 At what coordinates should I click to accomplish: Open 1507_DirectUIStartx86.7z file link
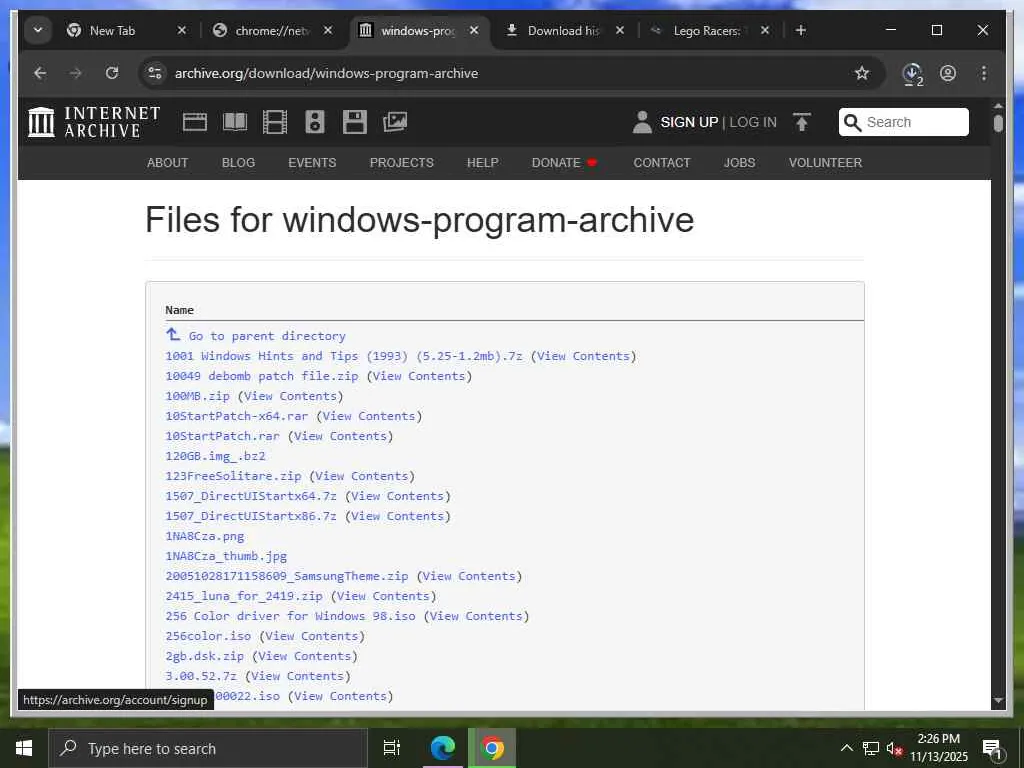[x=251, y=516]
